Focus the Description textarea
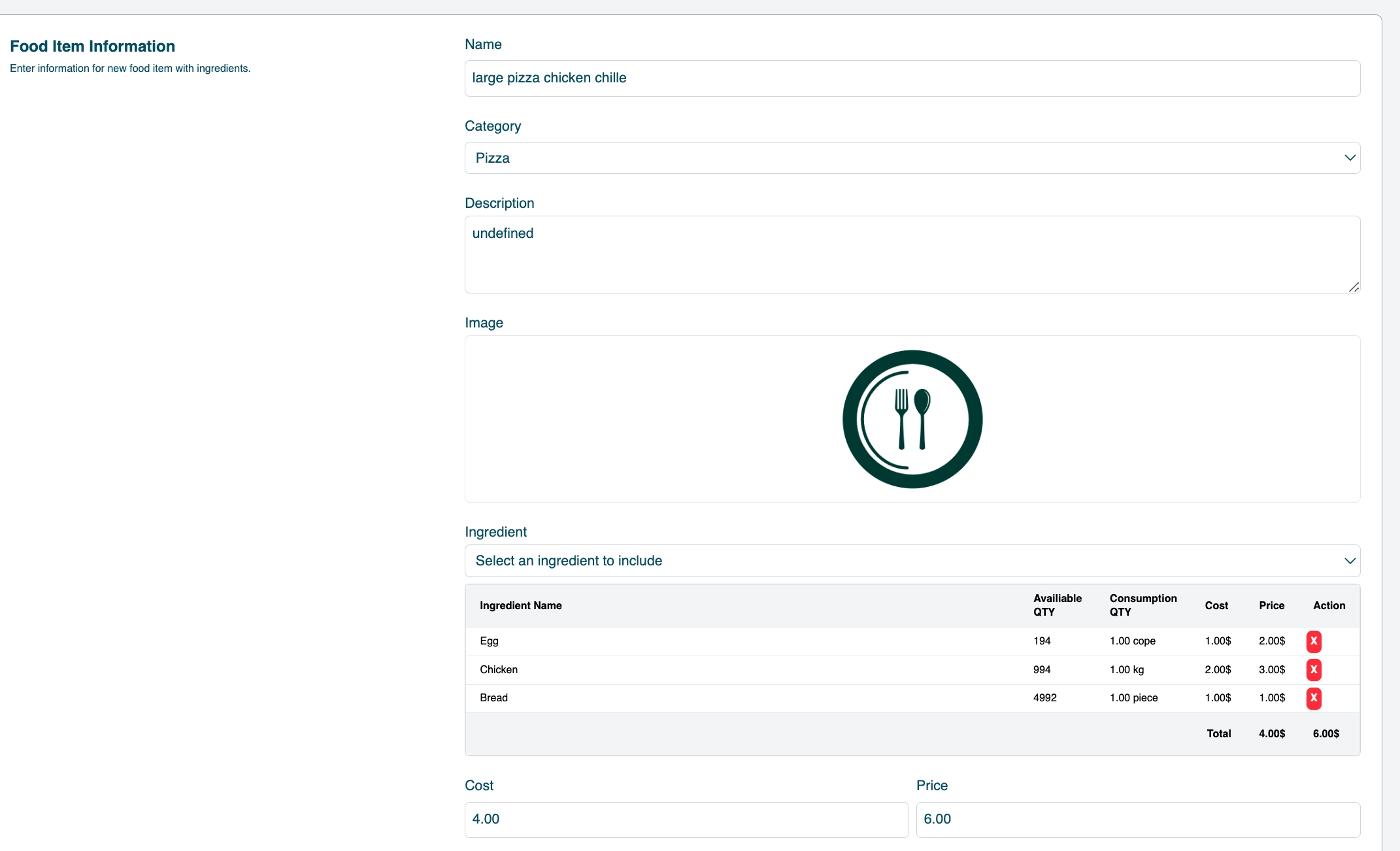The width and height of the screenshot is (1400, 851). coord(912,254)
